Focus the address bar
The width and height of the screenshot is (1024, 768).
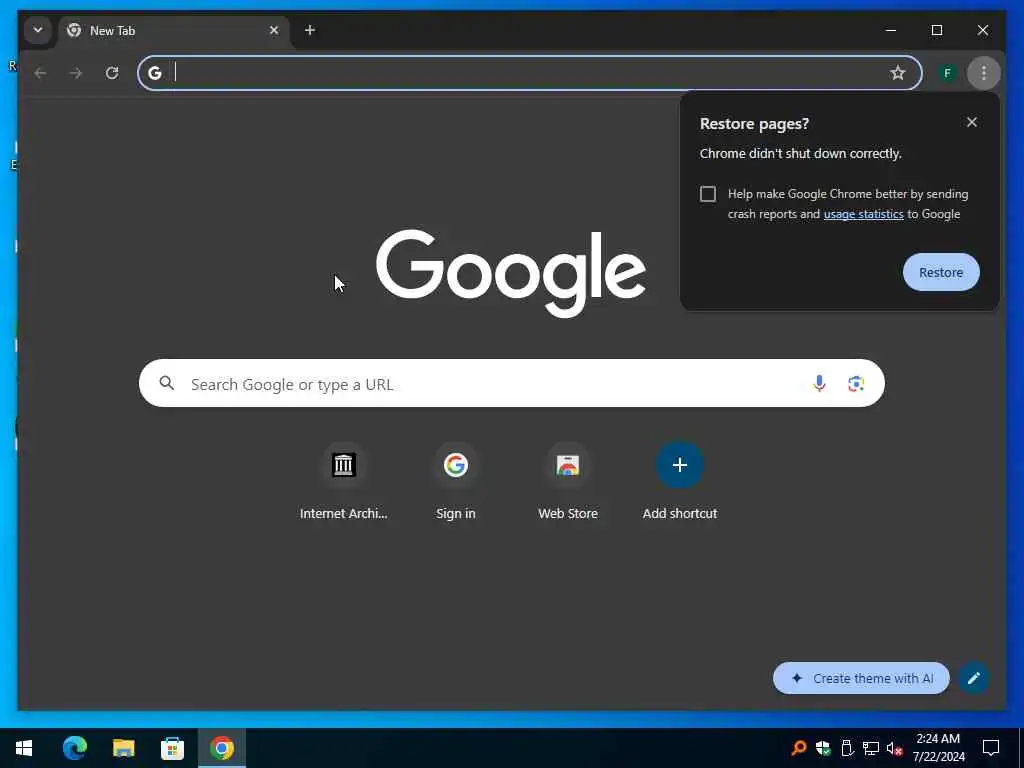point(530,72)
